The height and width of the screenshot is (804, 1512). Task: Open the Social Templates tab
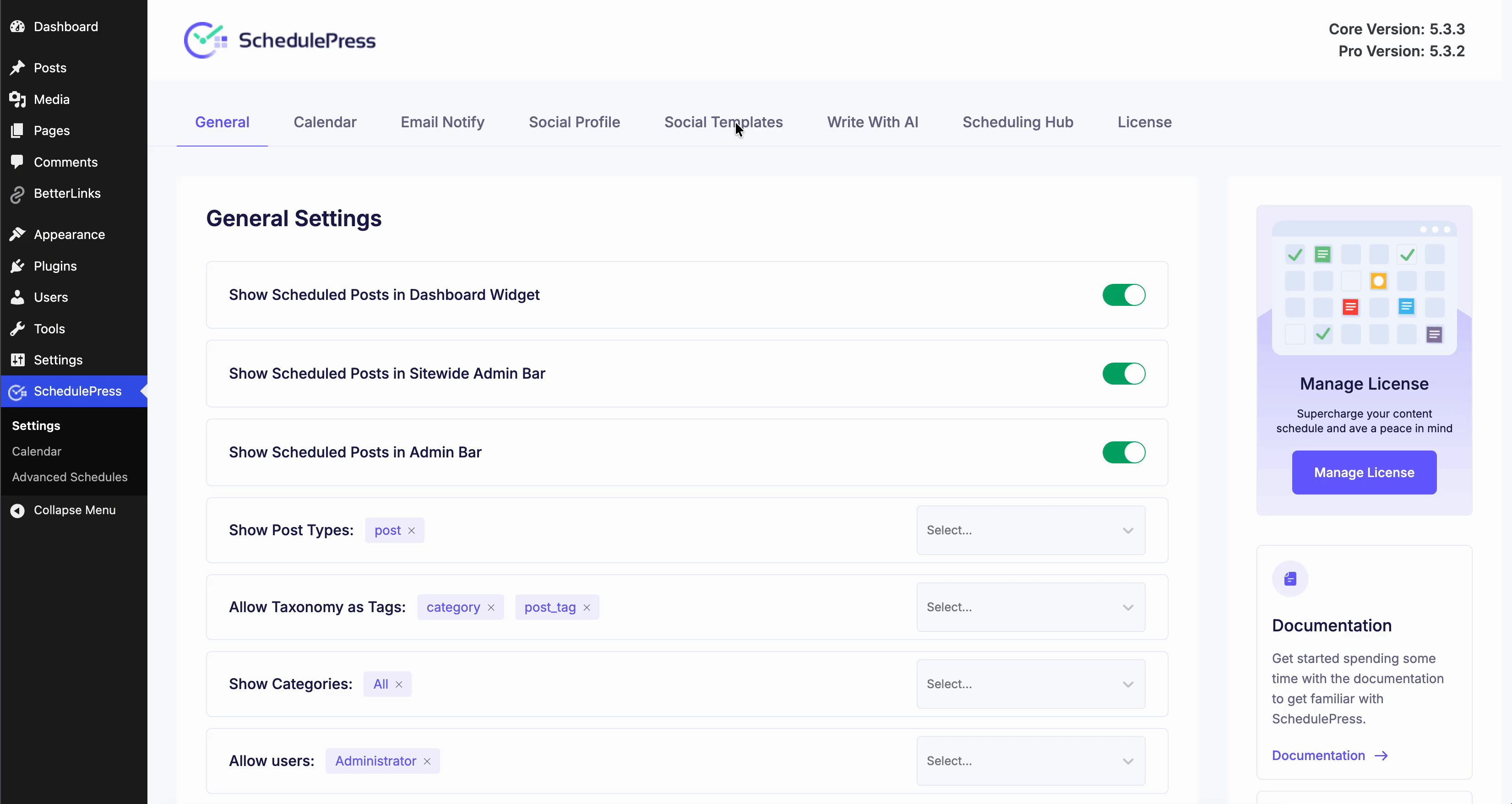[723, 122]
